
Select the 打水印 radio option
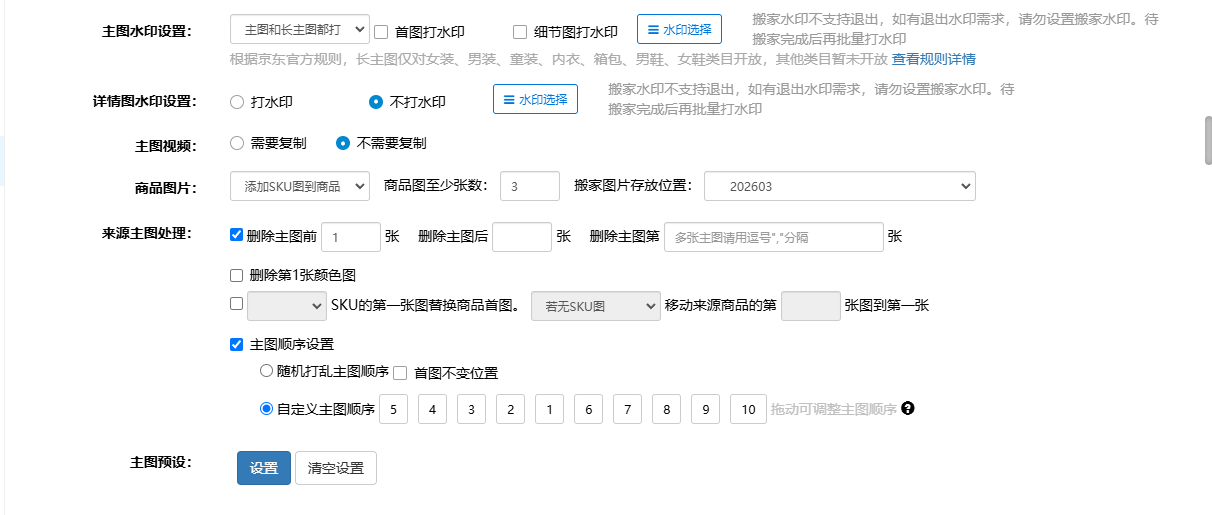coord(237,102)
